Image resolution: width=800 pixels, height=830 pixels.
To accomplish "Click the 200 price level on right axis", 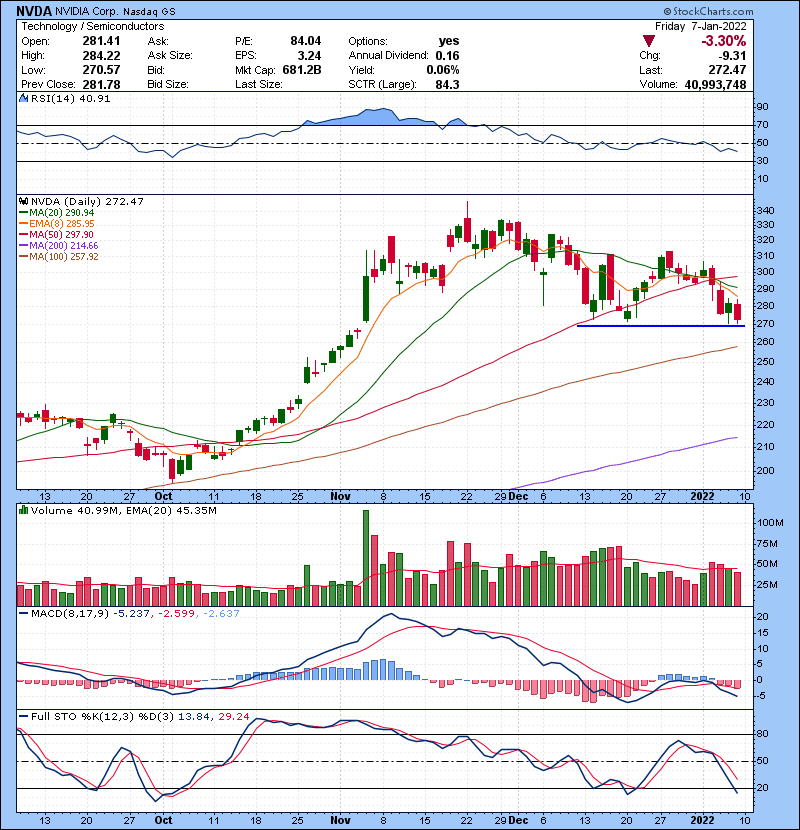I will pos(766,470).
